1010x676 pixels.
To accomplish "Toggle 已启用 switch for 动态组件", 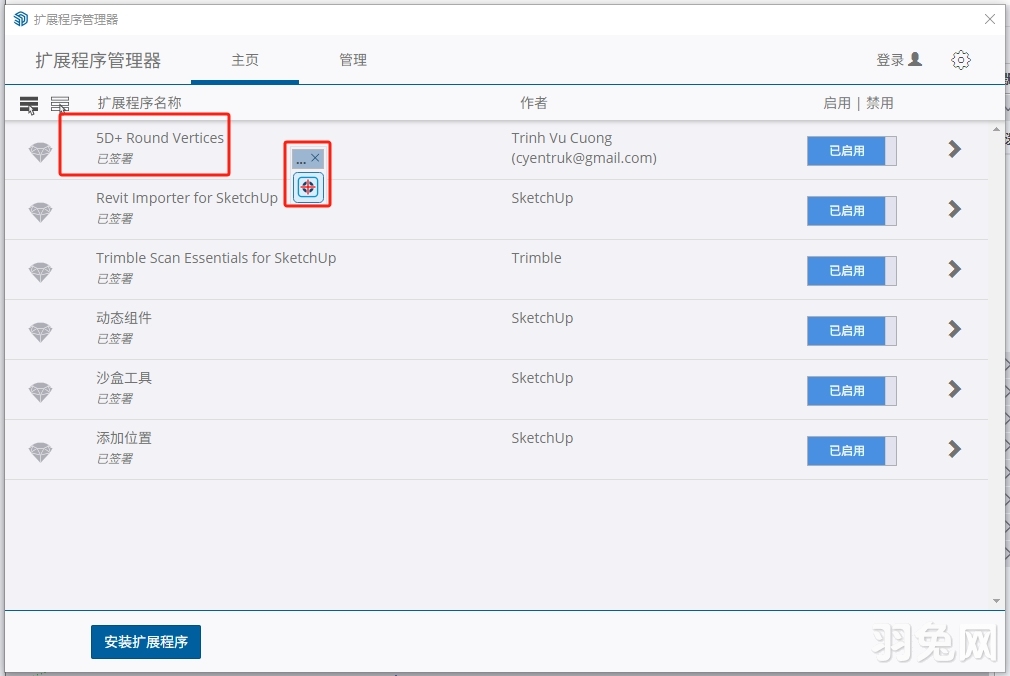I will (x=851, y=331).
